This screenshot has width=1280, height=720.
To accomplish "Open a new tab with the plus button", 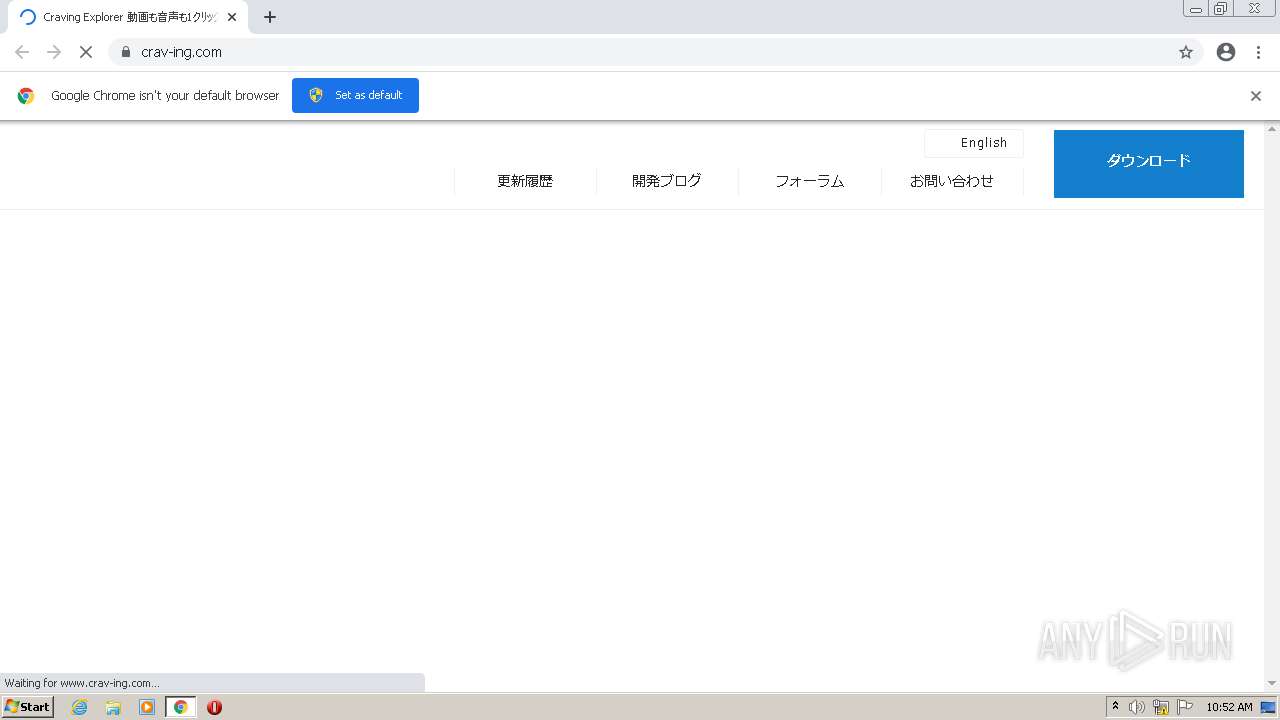I will [x=270, y=17].
